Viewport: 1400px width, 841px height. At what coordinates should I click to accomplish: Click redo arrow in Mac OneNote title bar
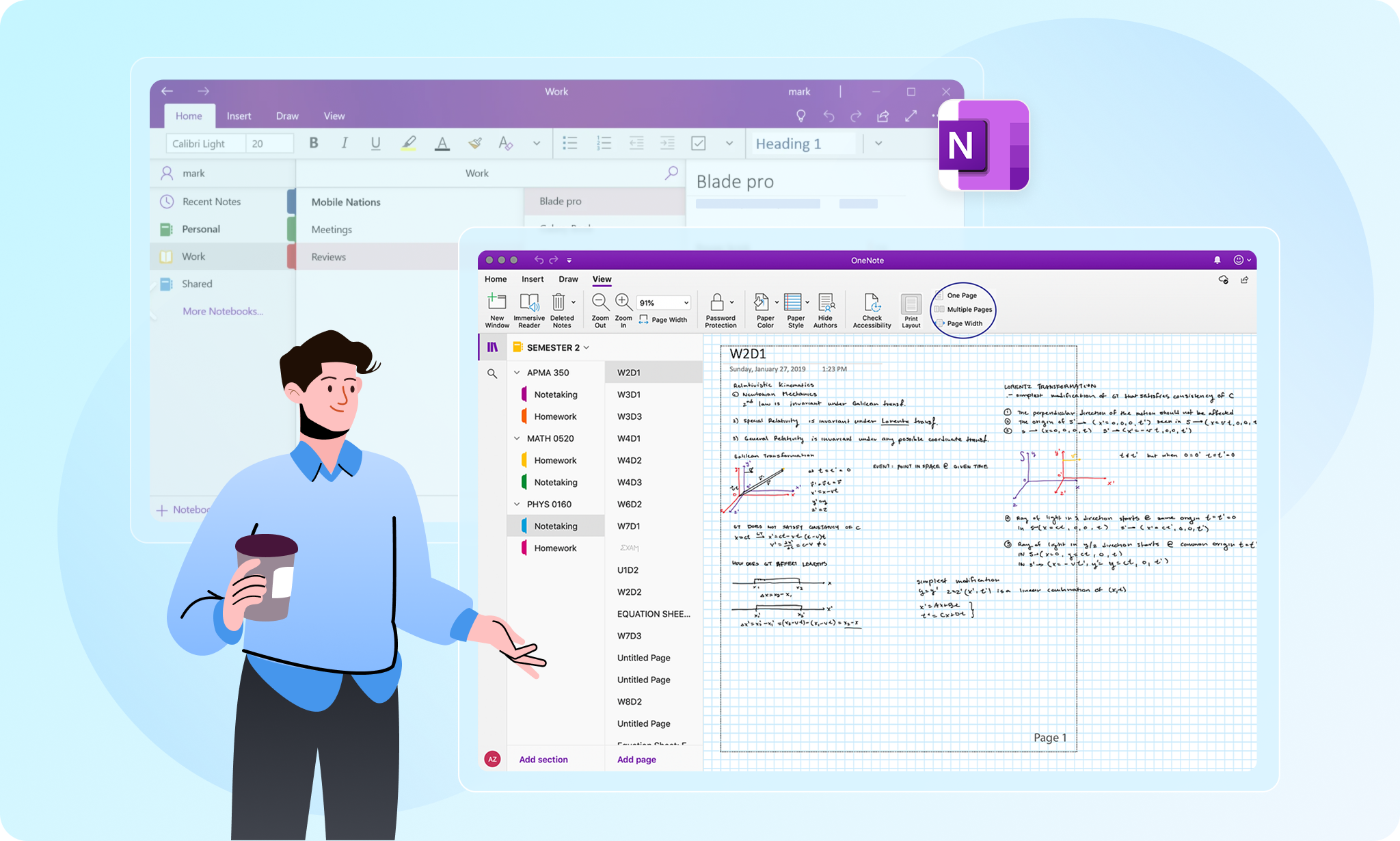click(554, 260)
